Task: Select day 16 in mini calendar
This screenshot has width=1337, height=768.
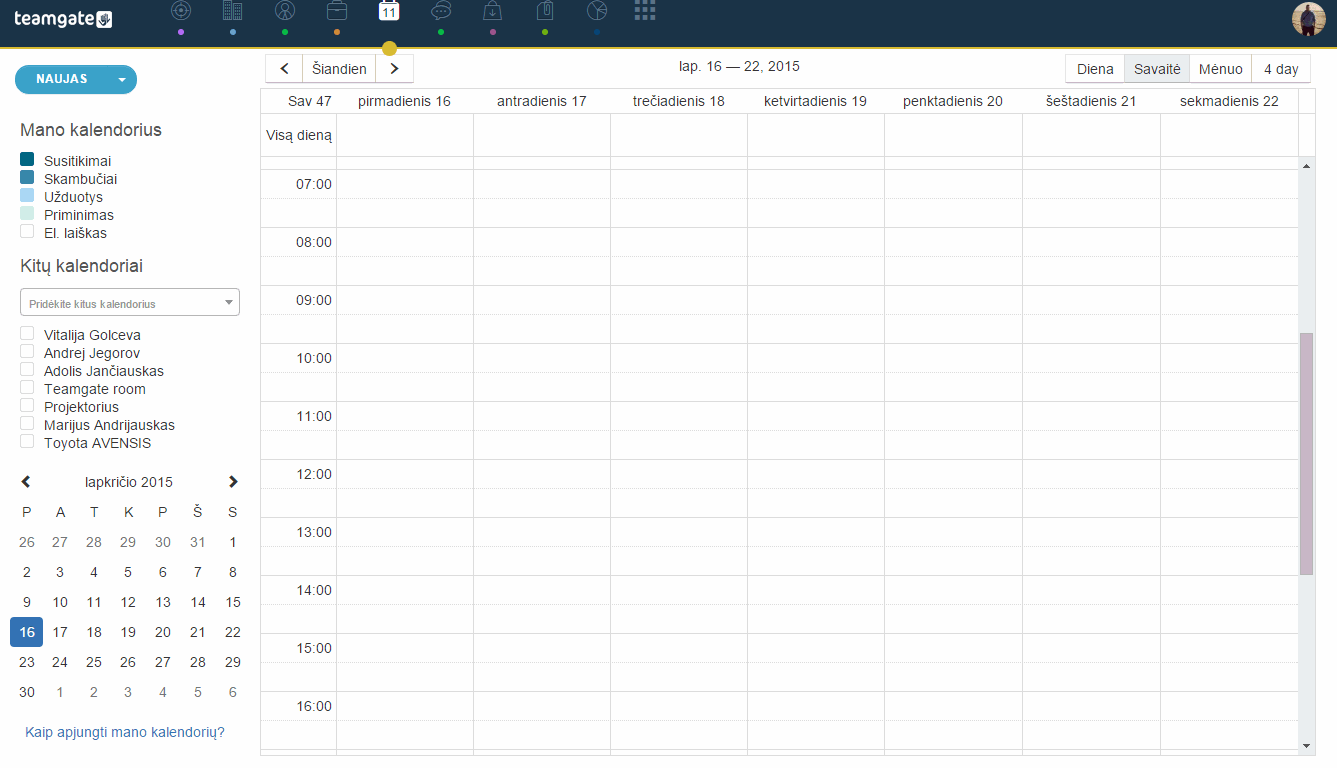Action: [27, 632]
